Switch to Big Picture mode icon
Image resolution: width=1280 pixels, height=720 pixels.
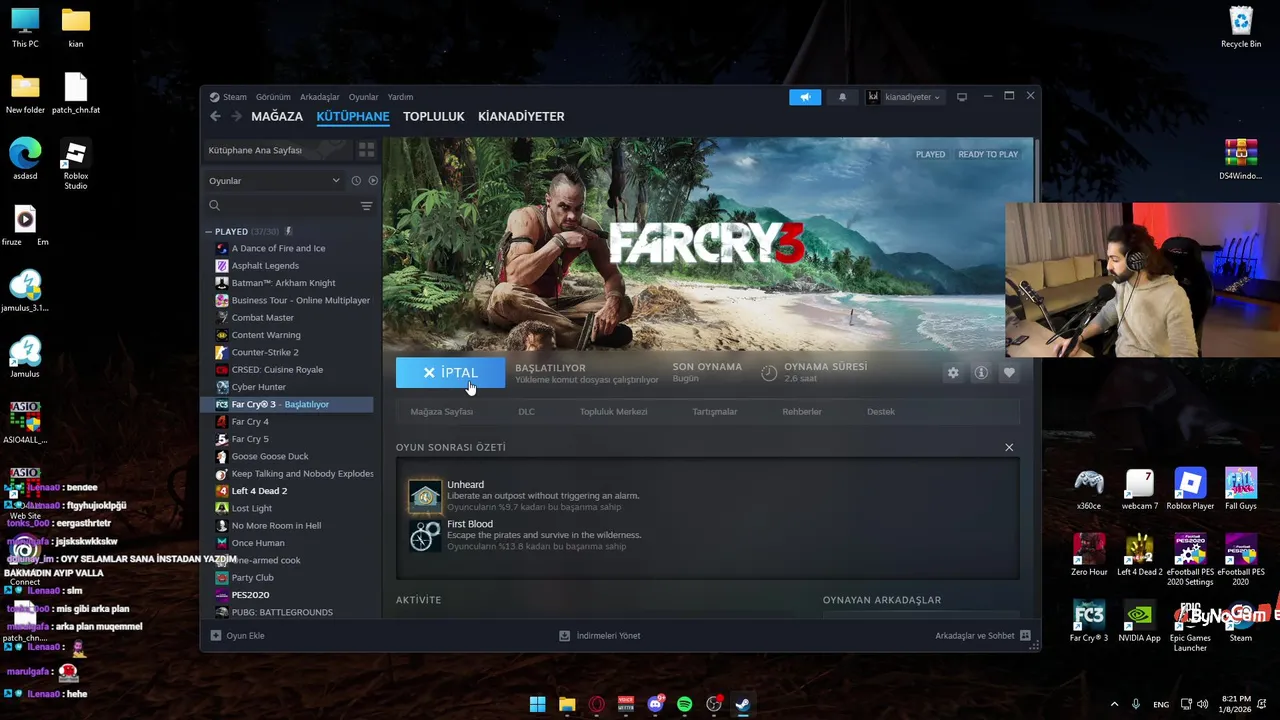pyautogui.click(x=962, y=97)
